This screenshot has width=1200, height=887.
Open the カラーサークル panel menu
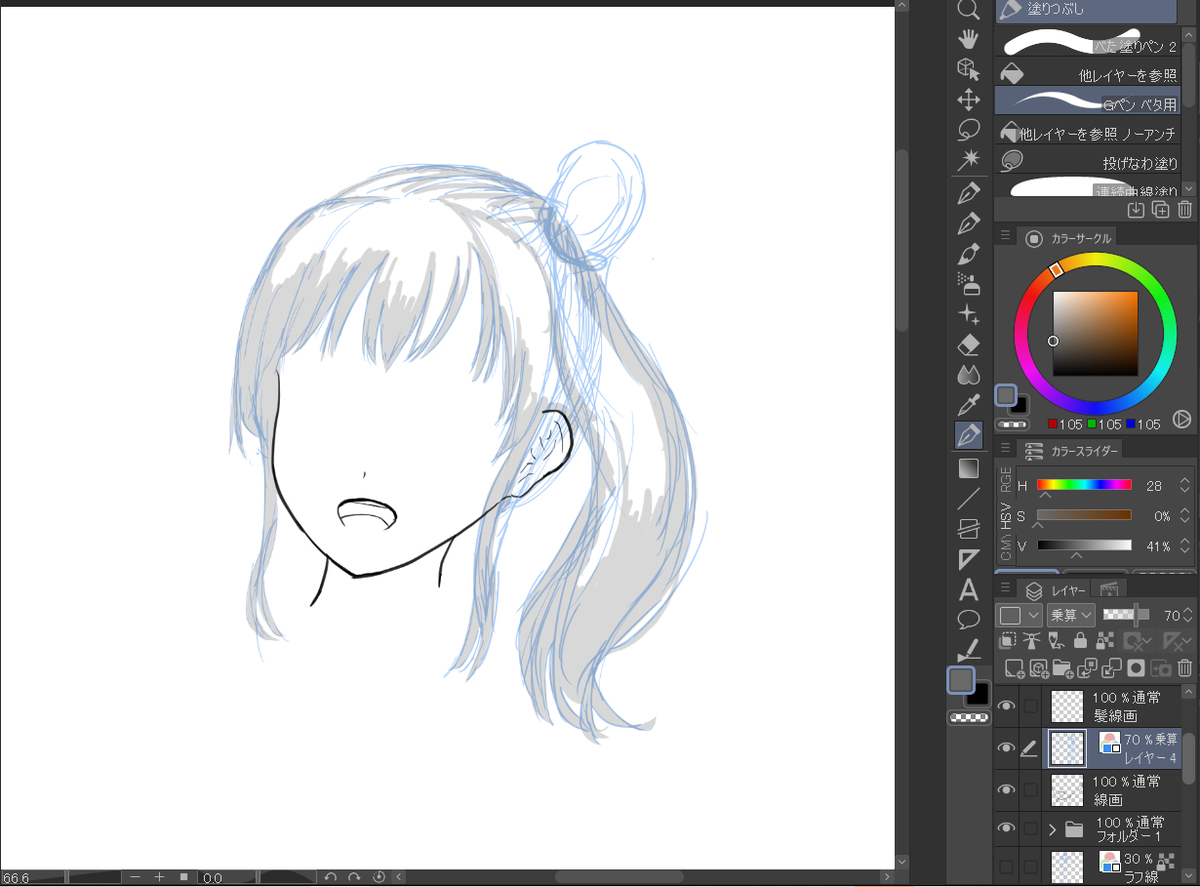[x=1005, y=237]
